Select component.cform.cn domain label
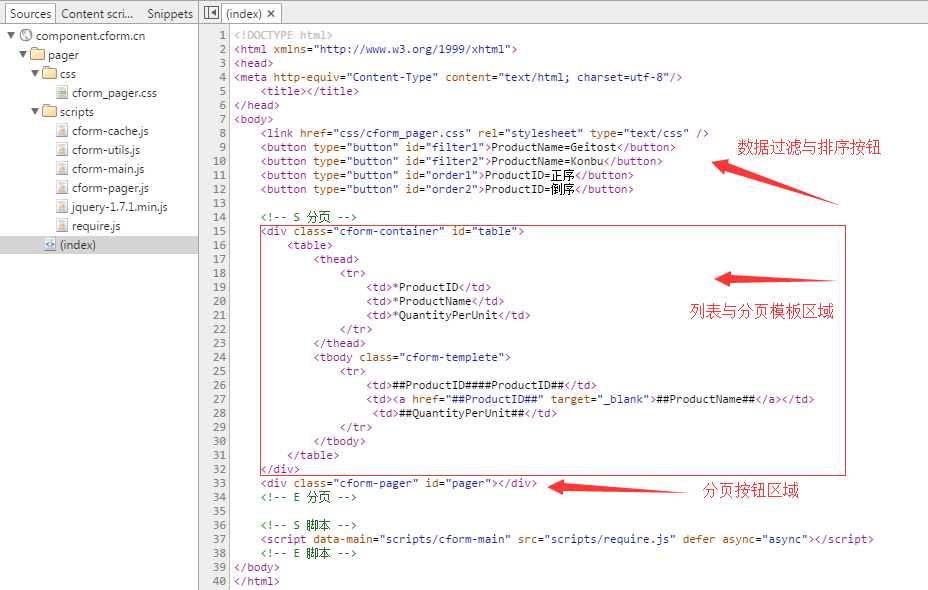This screenshot has width=928, height=590. [x=90, y=36]
